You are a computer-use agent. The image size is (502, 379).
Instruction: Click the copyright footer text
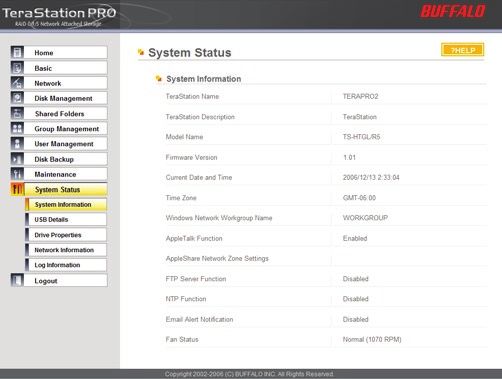coord(249,374)
